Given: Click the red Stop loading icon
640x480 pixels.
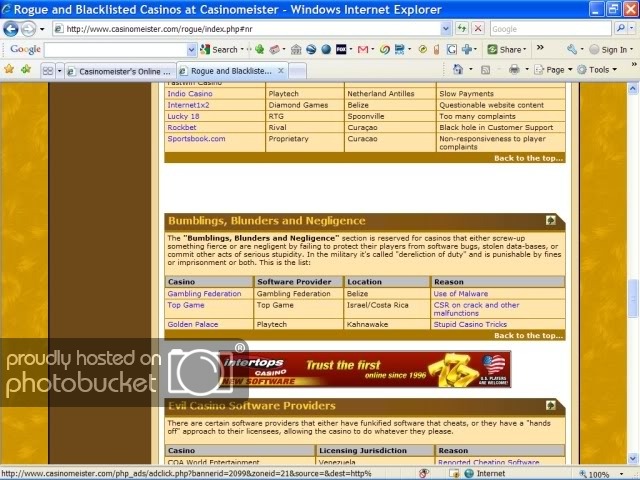Looking at the screenshot, I should [478, 28].
